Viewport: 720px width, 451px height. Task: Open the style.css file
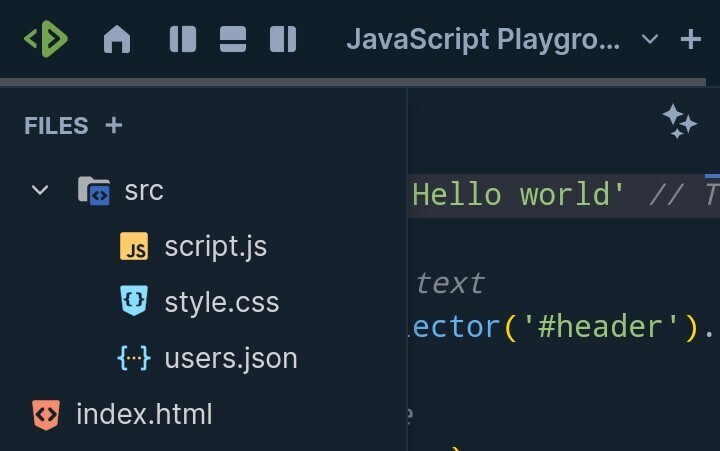(x=222, y=302)
